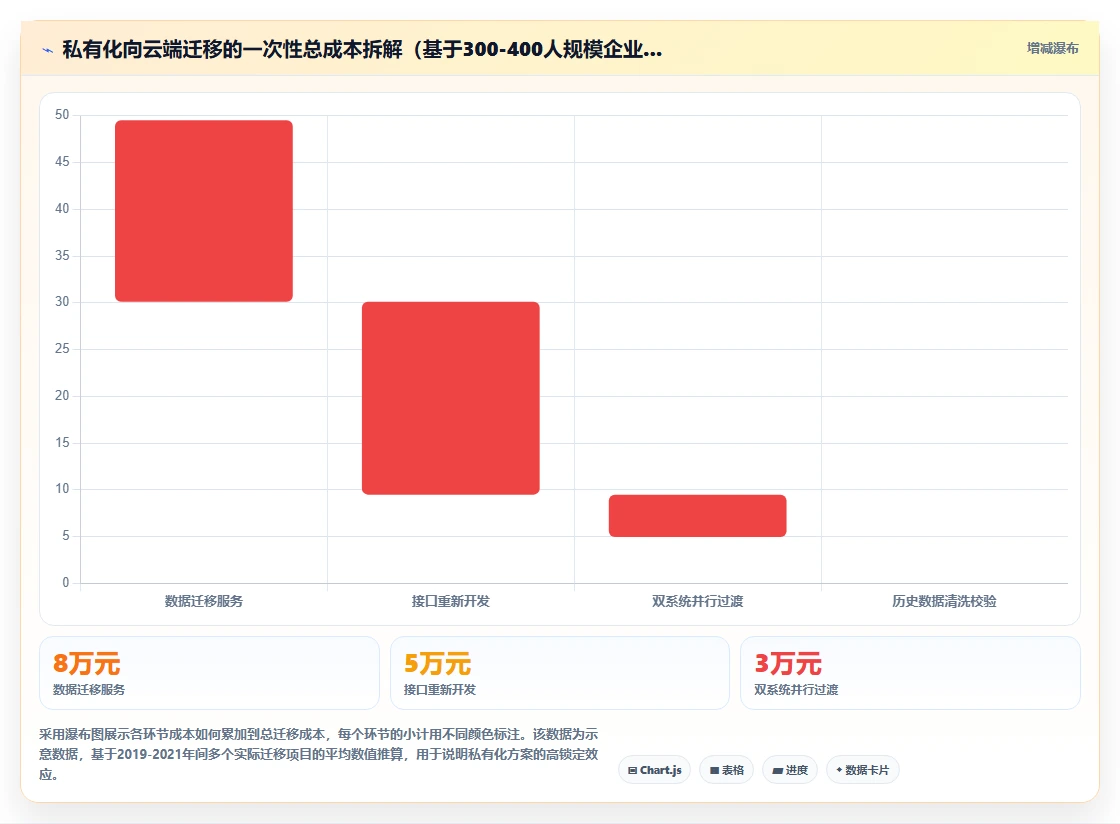Click the x-axis label 数据迁移服务
This screenshot has height=824, width=1120.
[204, 601]
